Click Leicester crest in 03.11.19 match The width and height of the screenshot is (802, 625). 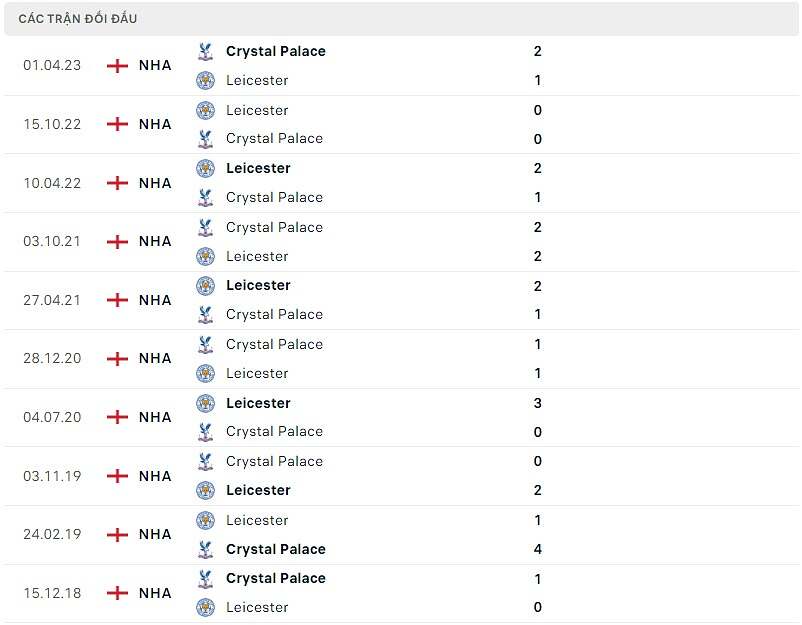pos(206,490)
